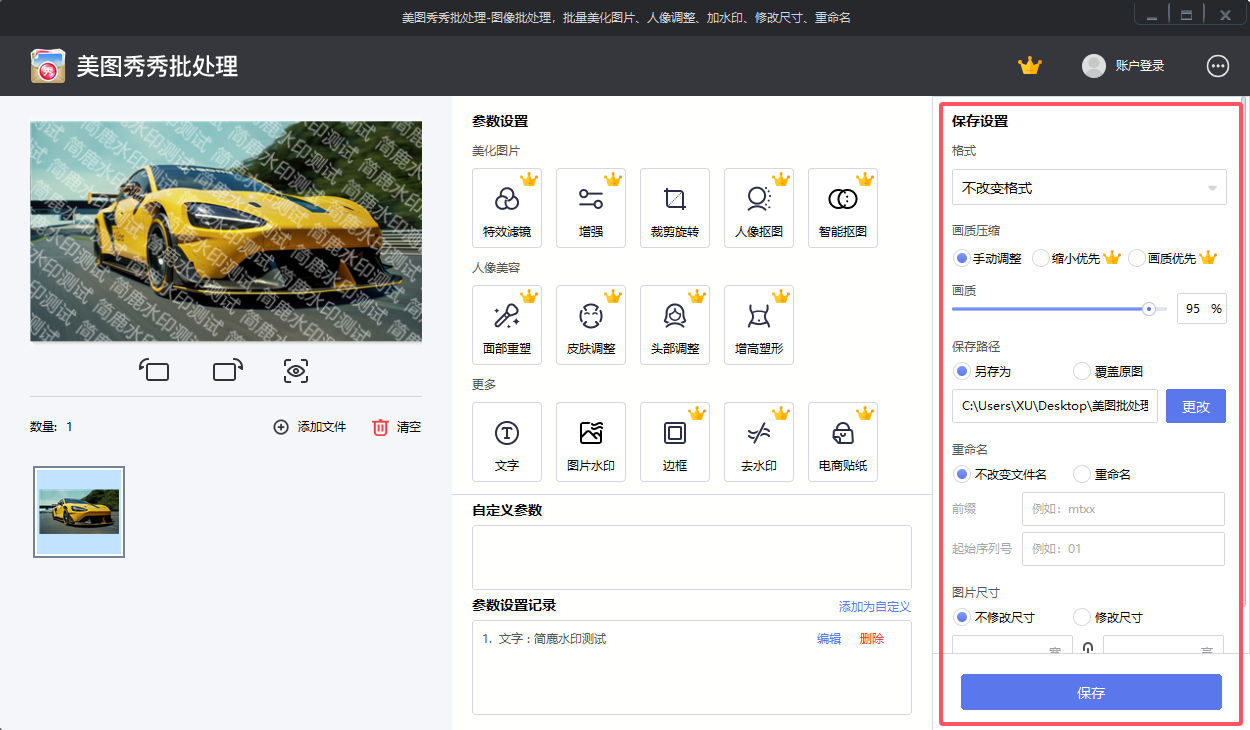1250x730 pixels.
Task: Click 更改 to change save path
Action: (x=1195, y=405)
